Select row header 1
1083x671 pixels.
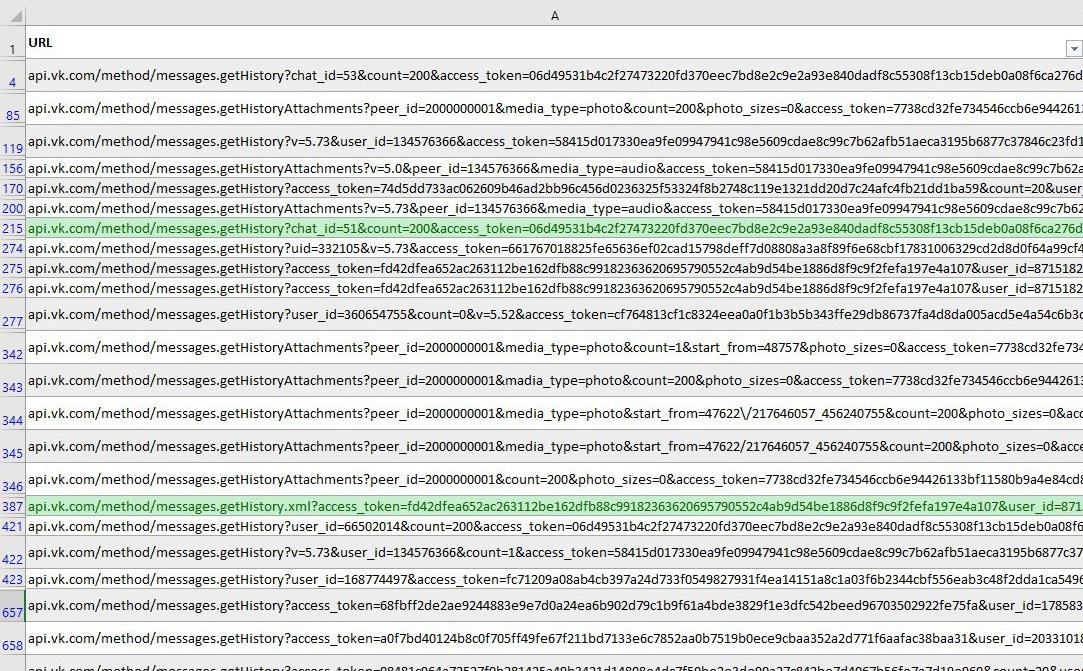[12, 42]
